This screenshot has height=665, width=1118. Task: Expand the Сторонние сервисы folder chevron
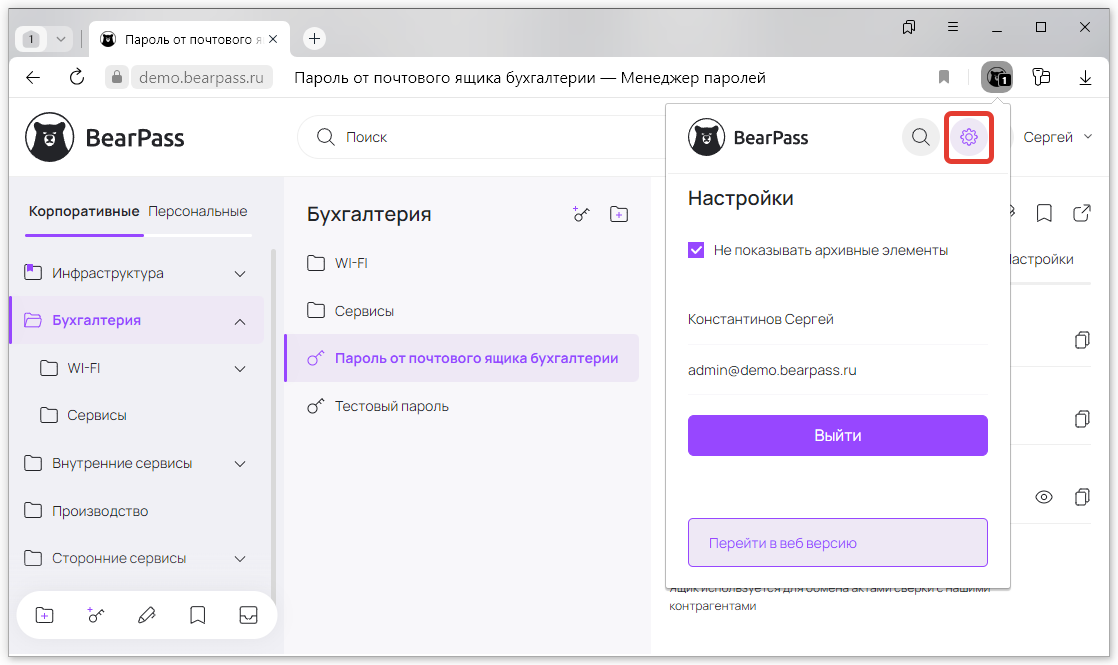click(x=240, y=559)
